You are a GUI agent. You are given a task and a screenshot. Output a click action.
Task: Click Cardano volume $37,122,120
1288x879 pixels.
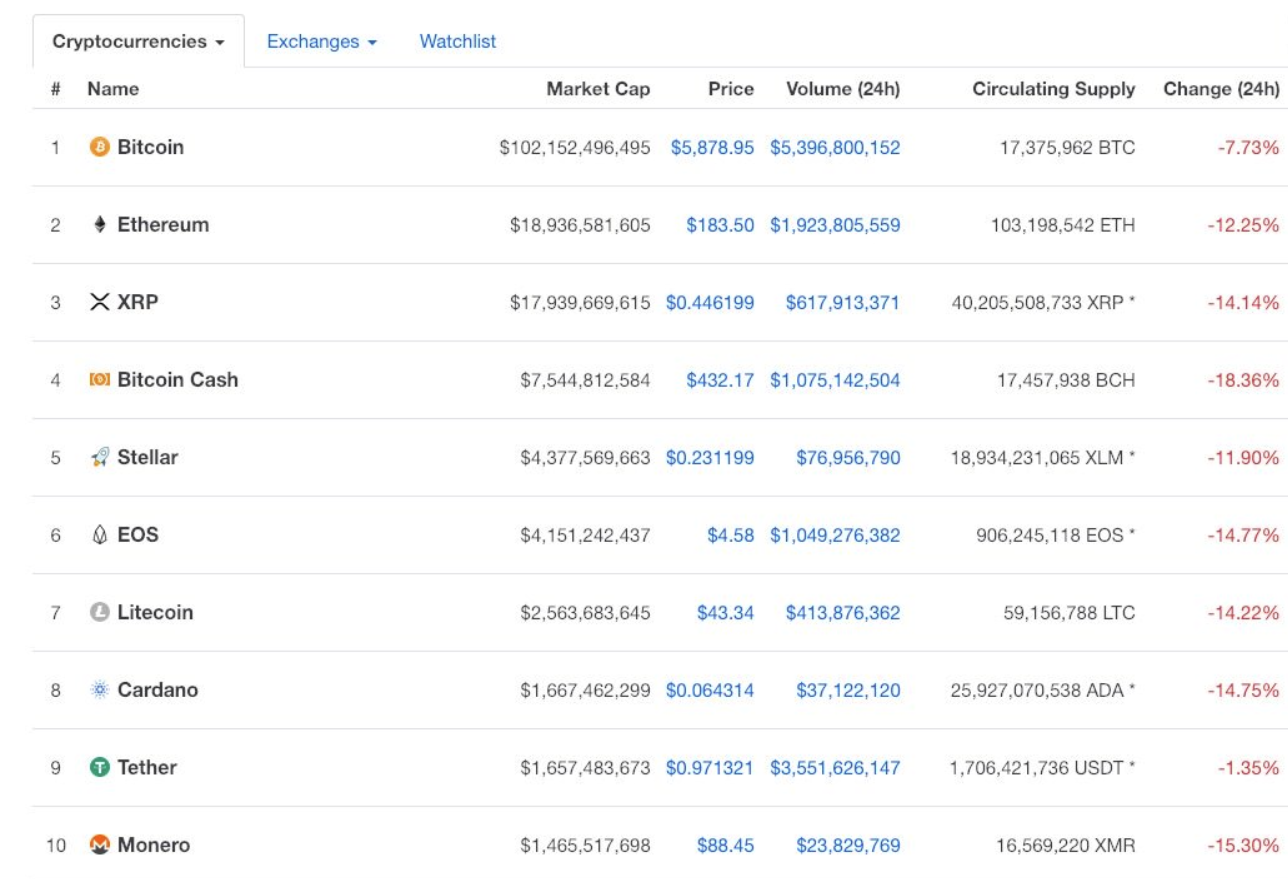[x=848, y=690]
